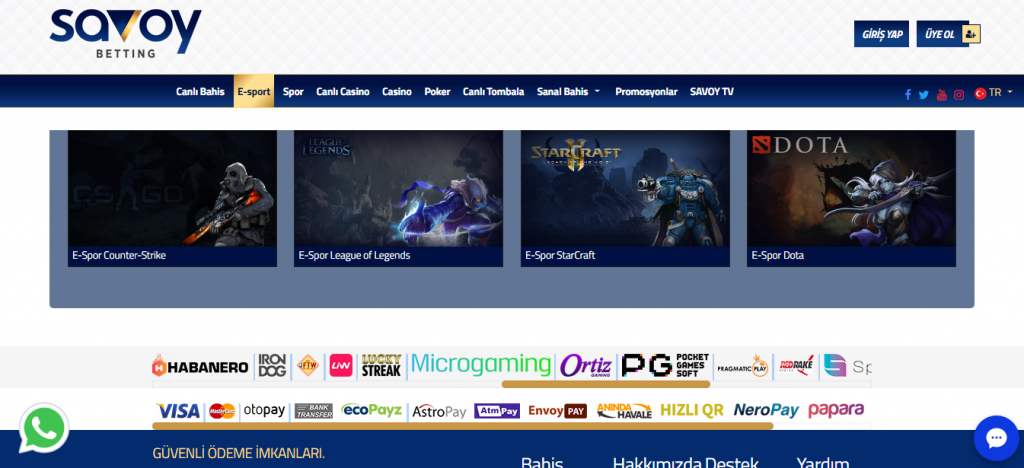Click the Hakkımızda Destek footer heading
This screenshot has height=468, width=1024.
[x=686, y=462]
